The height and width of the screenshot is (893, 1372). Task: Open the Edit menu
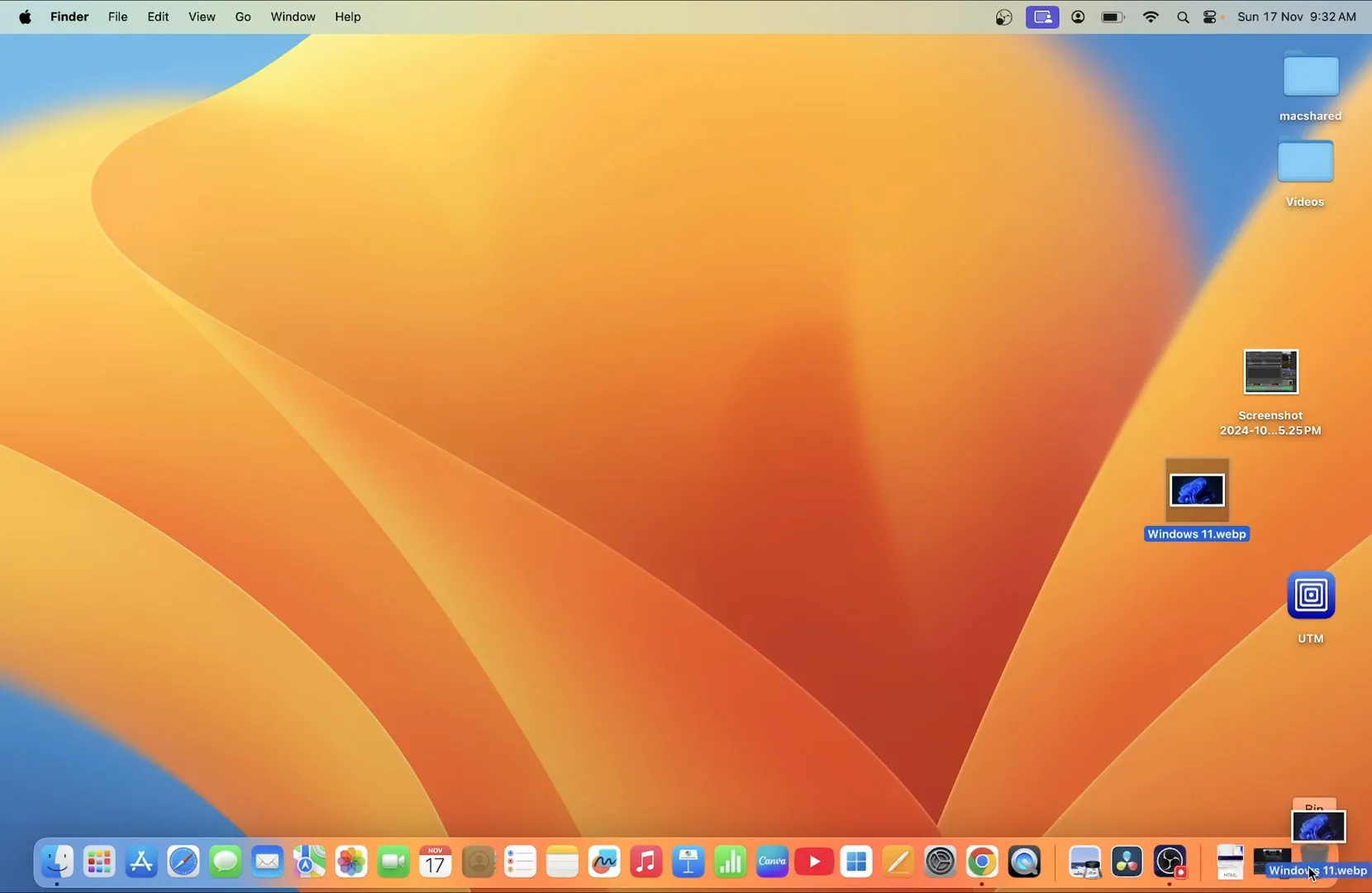[x=158, y=17]
